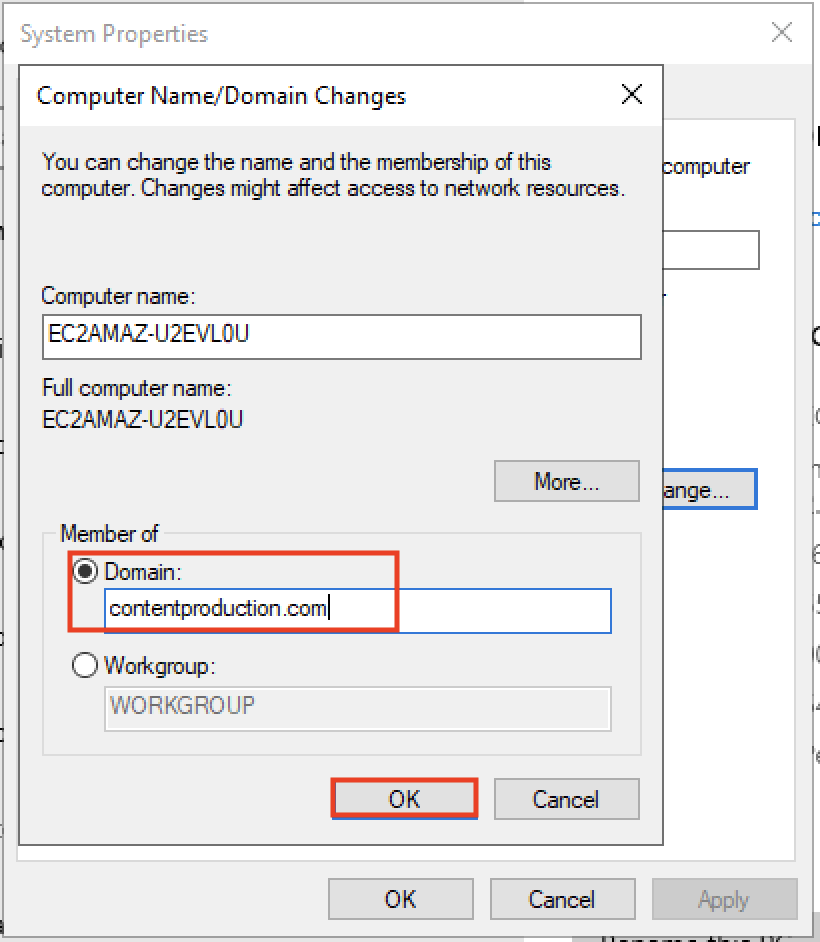Screen dimensions: 820x942
Task: Click the Domain name input field
Action: (358, 610)
